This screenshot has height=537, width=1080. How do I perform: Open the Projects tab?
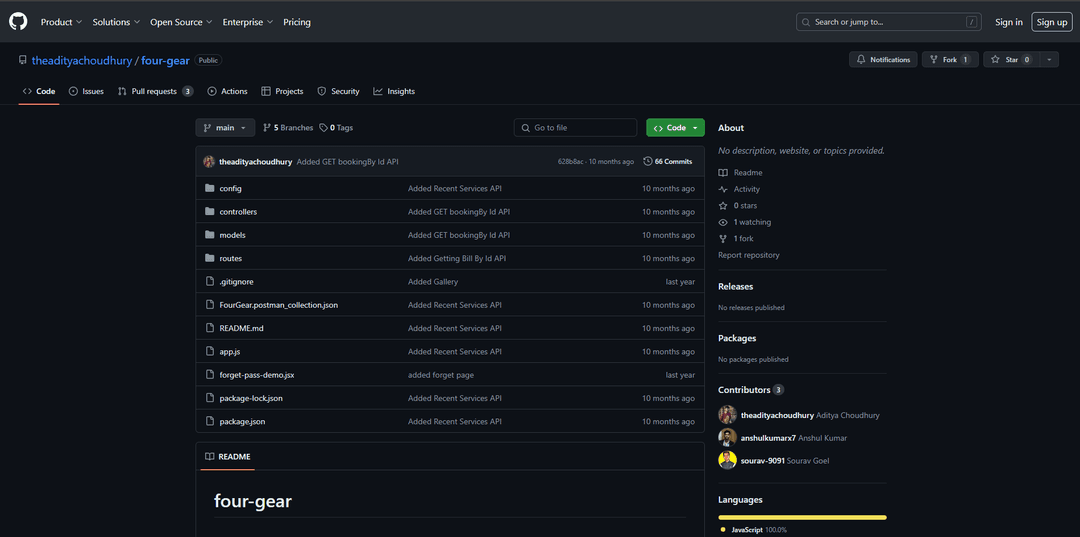282,91
